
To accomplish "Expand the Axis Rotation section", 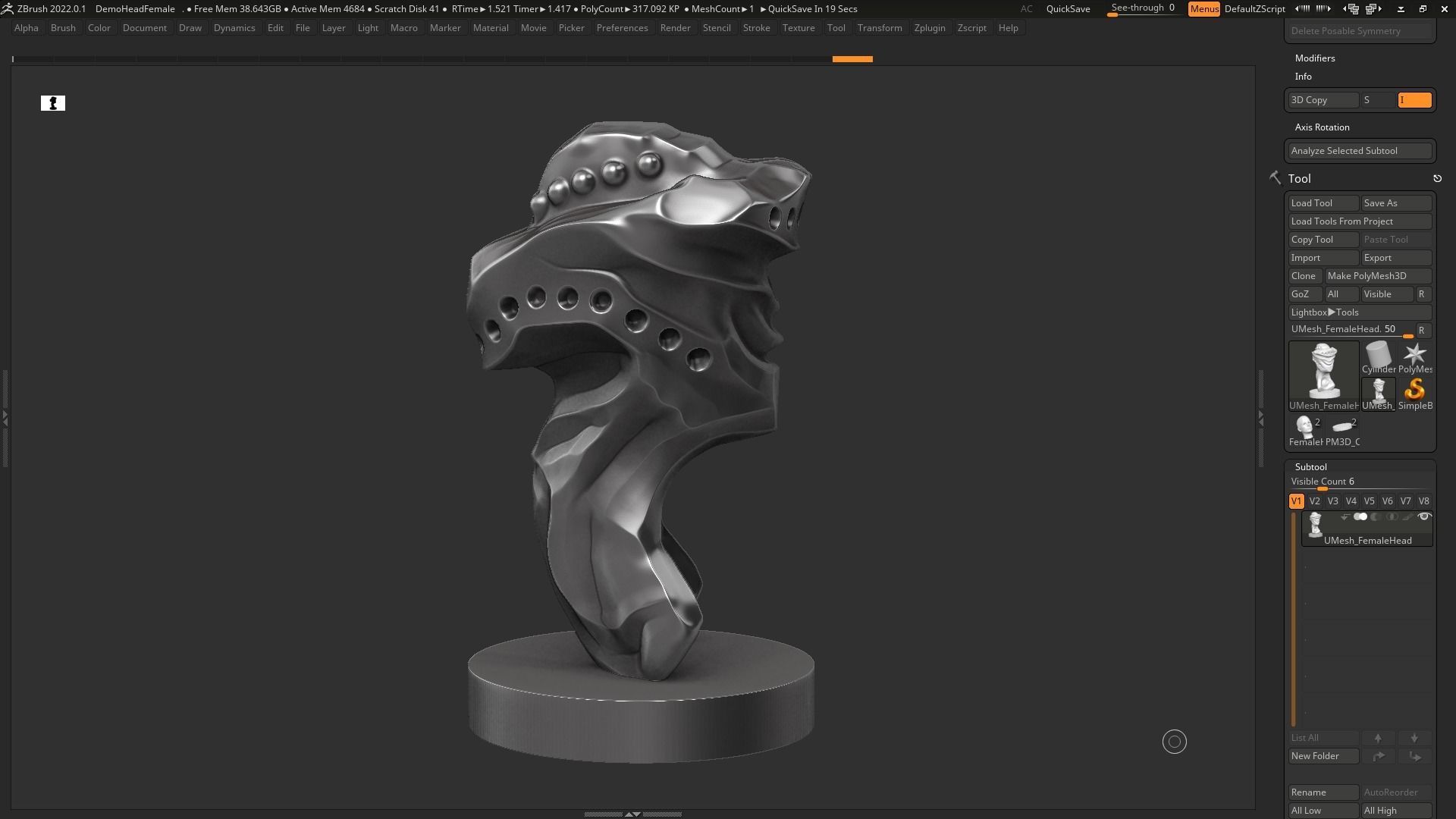I will tap(1322, 127).
